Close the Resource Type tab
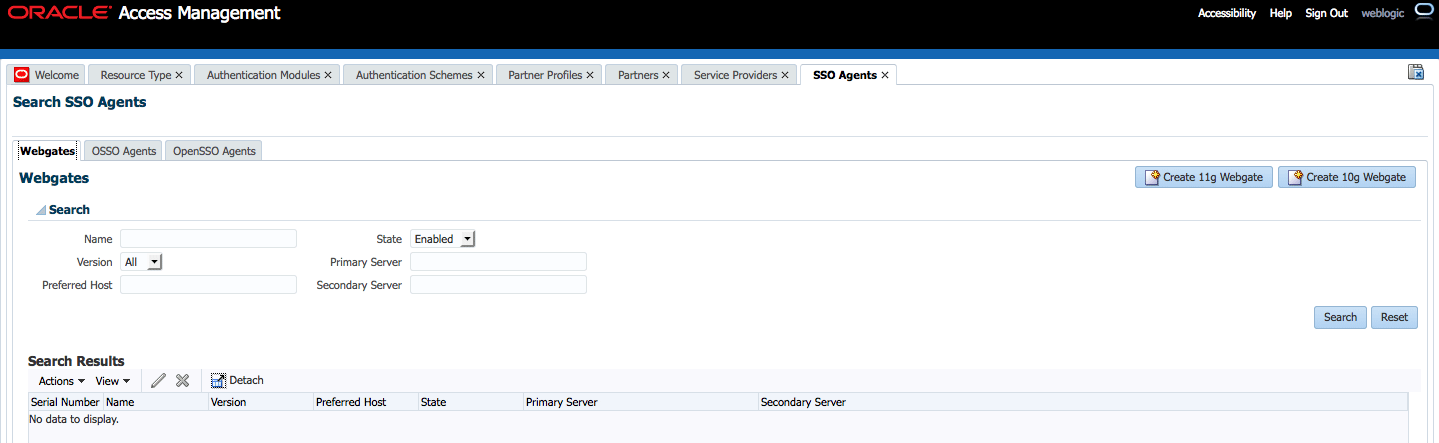Viewport: 1439px width, 443px height. pyautogui.click(x=179, y=75)
